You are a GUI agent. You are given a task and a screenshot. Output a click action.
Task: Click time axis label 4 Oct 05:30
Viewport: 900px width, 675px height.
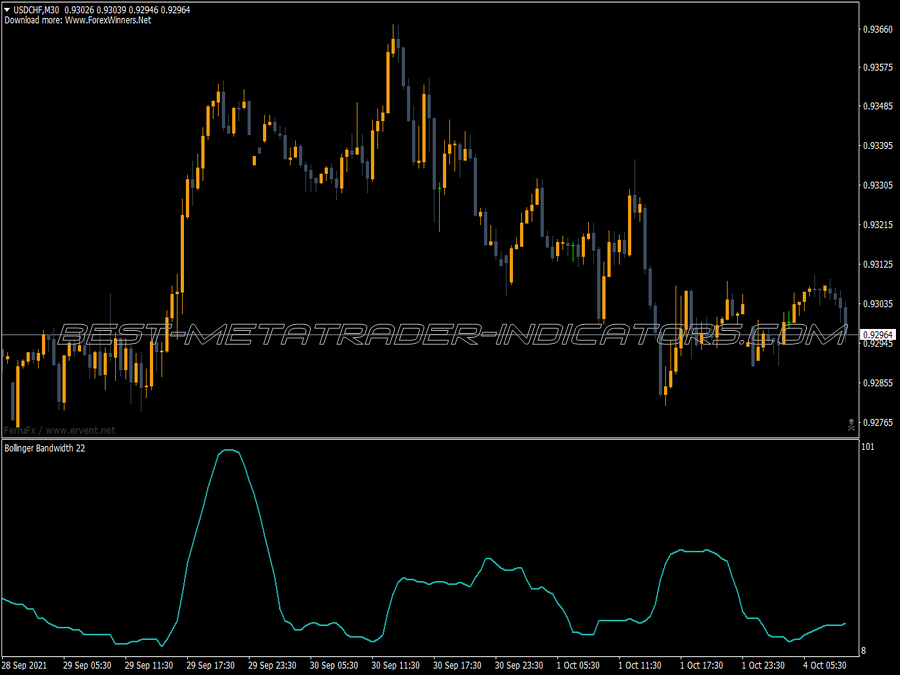point(825,665)
